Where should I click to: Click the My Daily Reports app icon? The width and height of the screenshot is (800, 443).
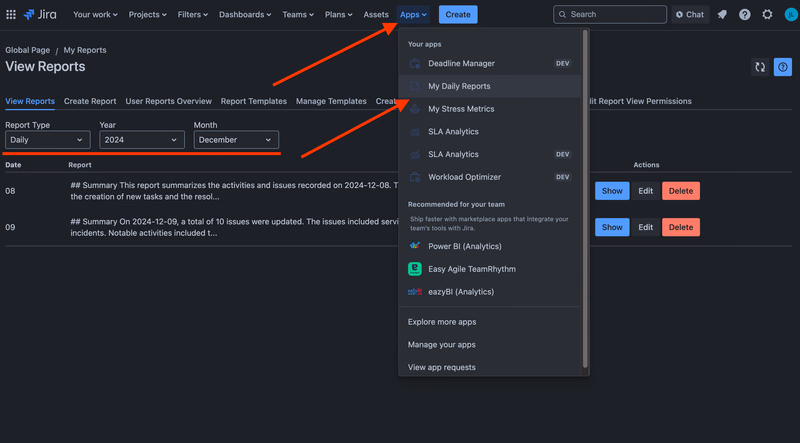415,86
